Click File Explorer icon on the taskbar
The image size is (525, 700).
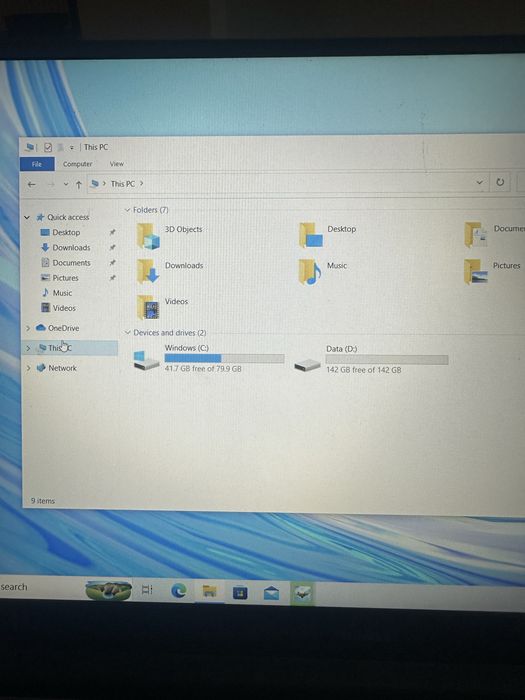(209, 592)
